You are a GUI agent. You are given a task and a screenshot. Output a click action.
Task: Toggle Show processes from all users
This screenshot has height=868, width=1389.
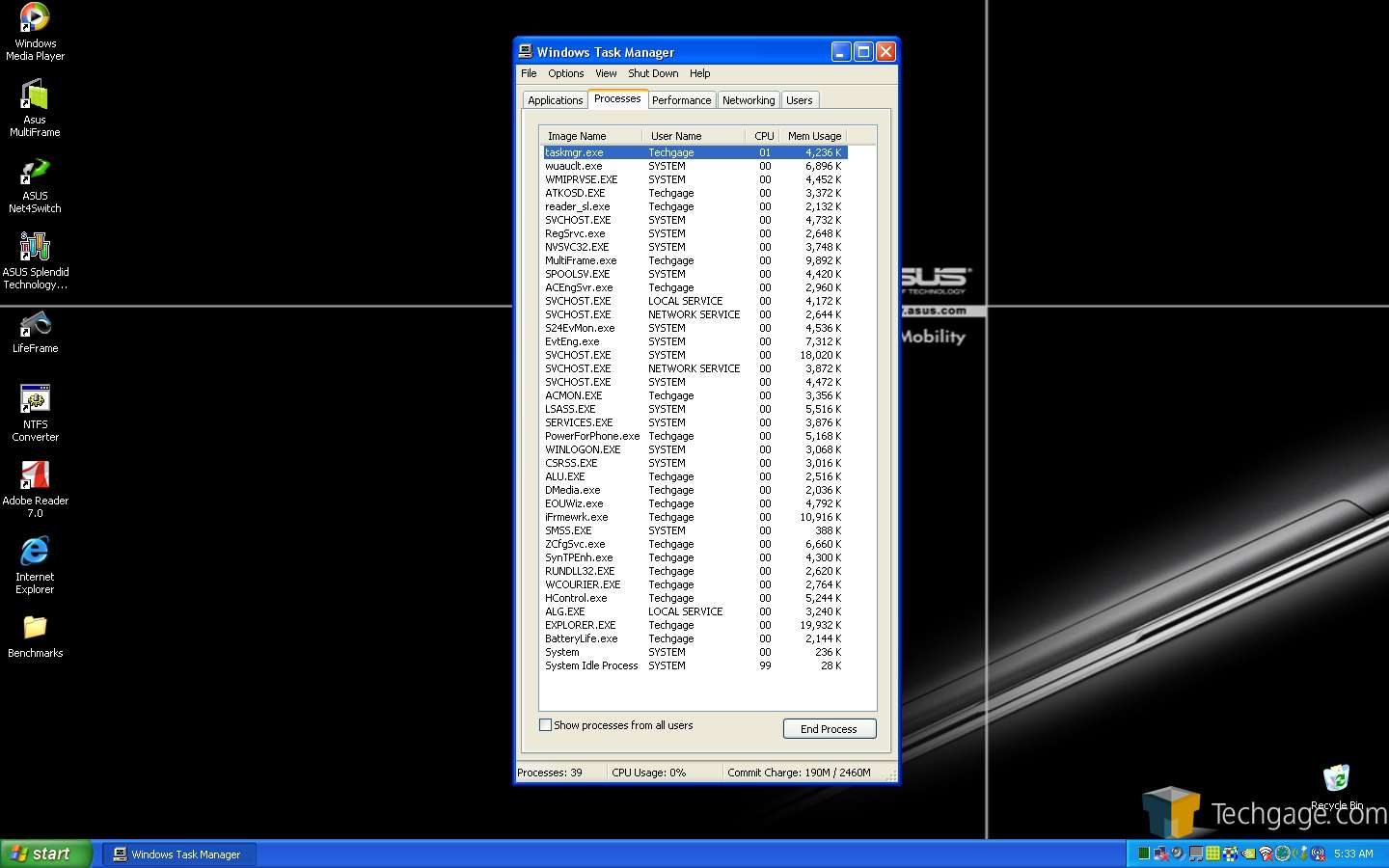tap(545, 725)
